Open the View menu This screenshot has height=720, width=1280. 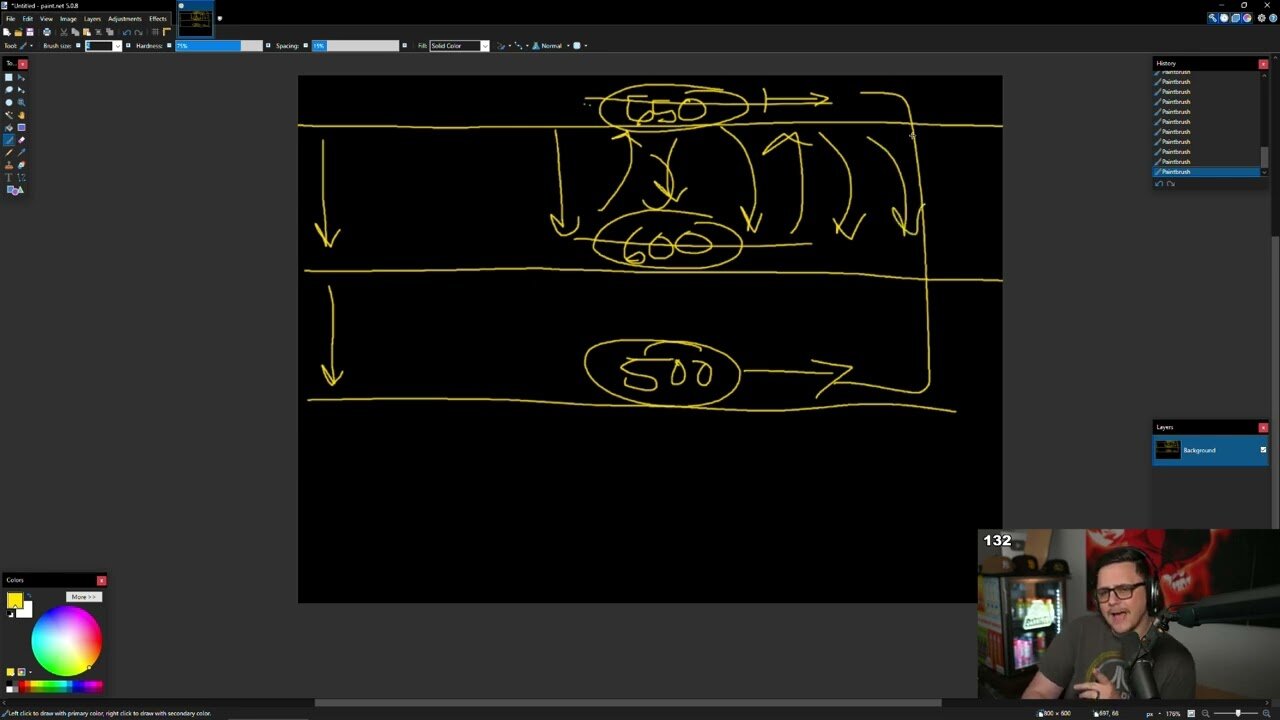pyautogui.click(x=46, y=19)
